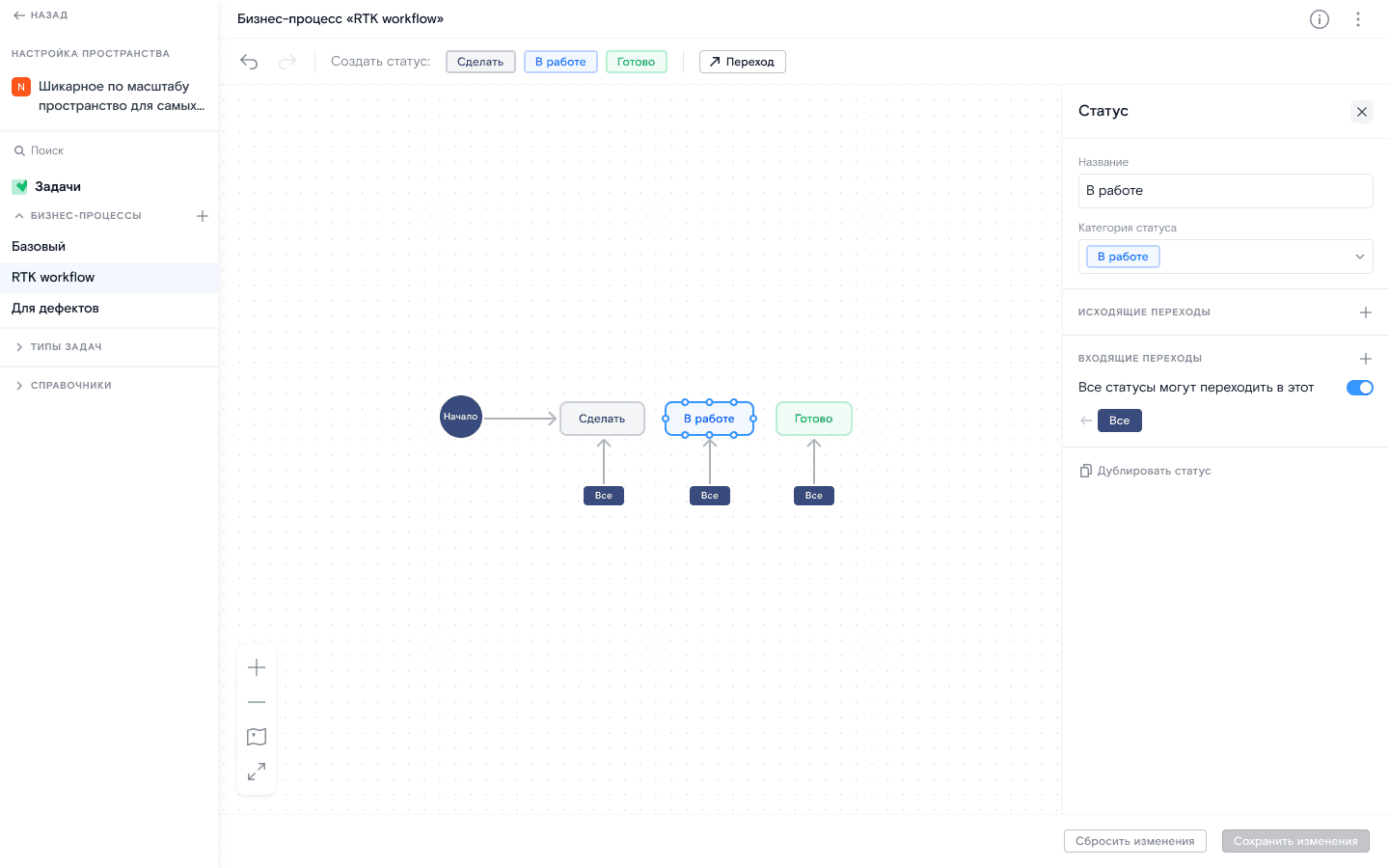Image resolution: width=1389 pixels, height=868 pixels.
Task: Click the orange N workspace icon
Action: click(21, 87)
